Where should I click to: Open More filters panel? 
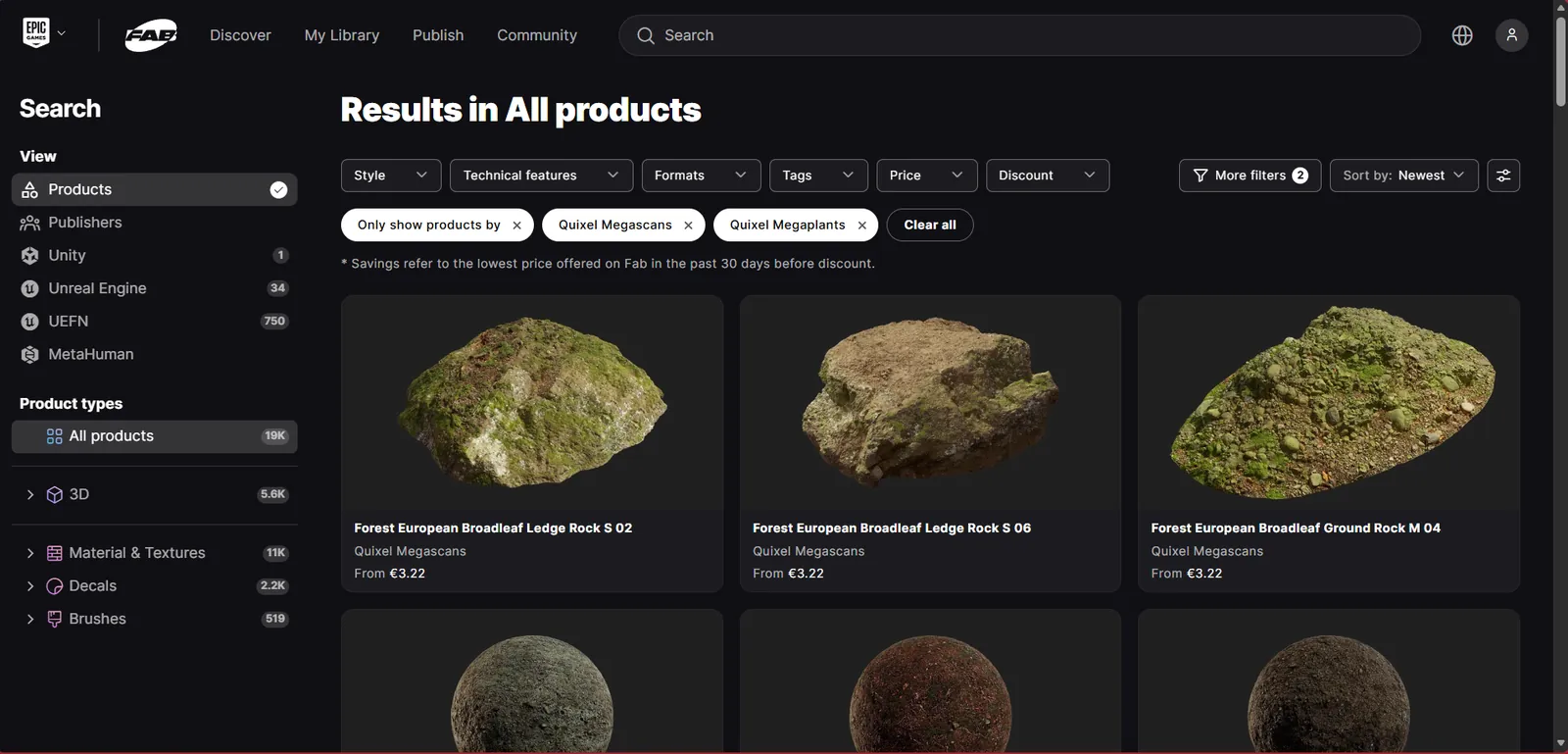coord(1249,176)
